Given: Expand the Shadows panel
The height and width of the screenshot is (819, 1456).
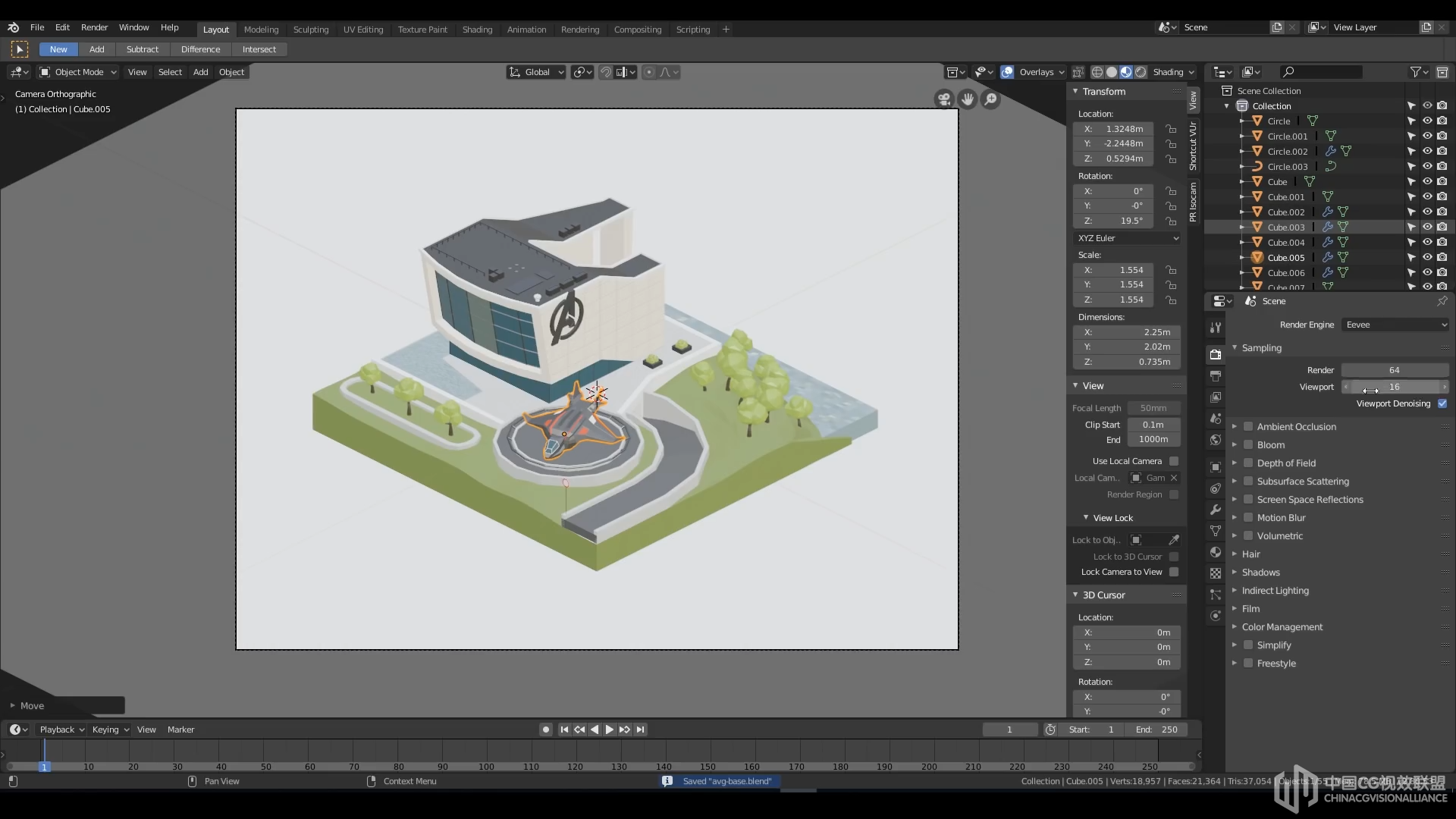Looking at the screenshot, I should [1260, 573].
